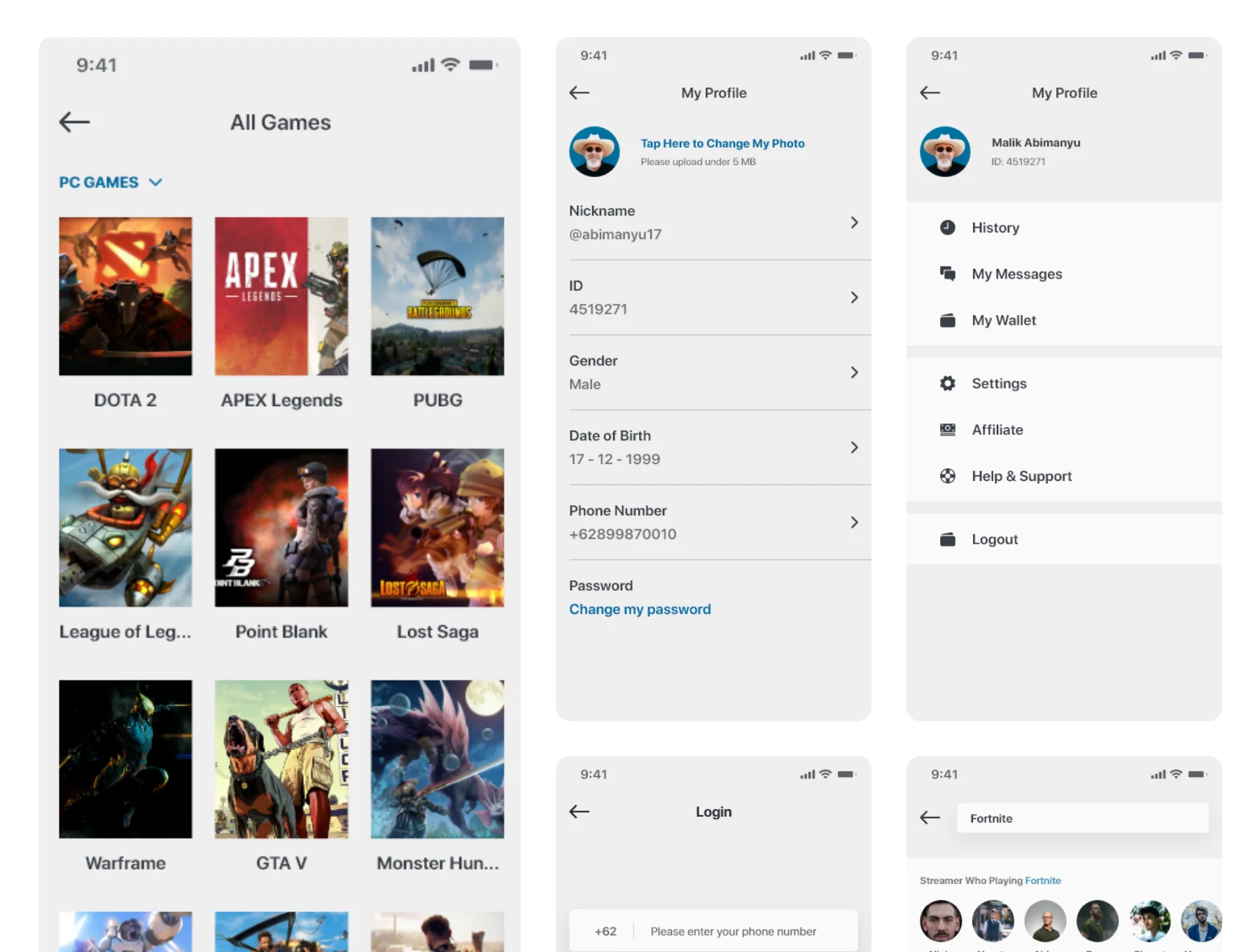Screen dimensions: 1260x952
Task: Select the Lost Saga cover art
Action: pyautogui.click(x=437, y=528)
